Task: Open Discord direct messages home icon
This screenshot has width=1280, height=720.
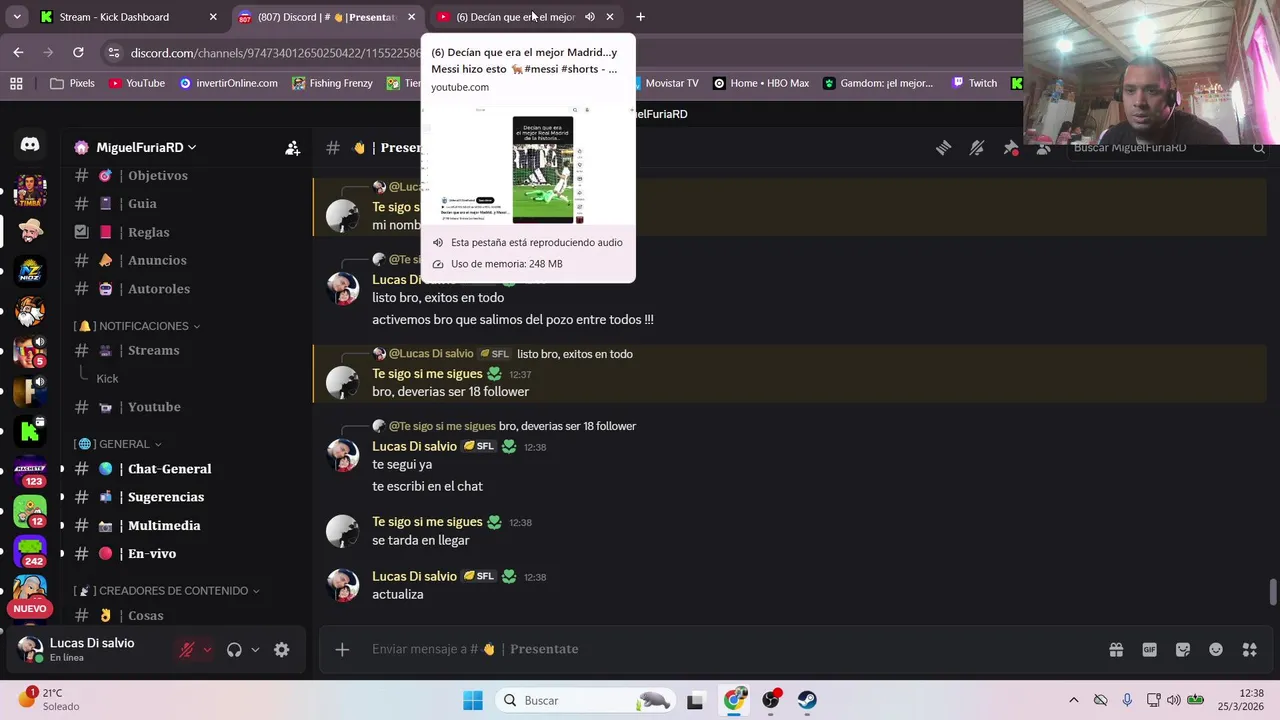Action: click(x=30, y=145)
